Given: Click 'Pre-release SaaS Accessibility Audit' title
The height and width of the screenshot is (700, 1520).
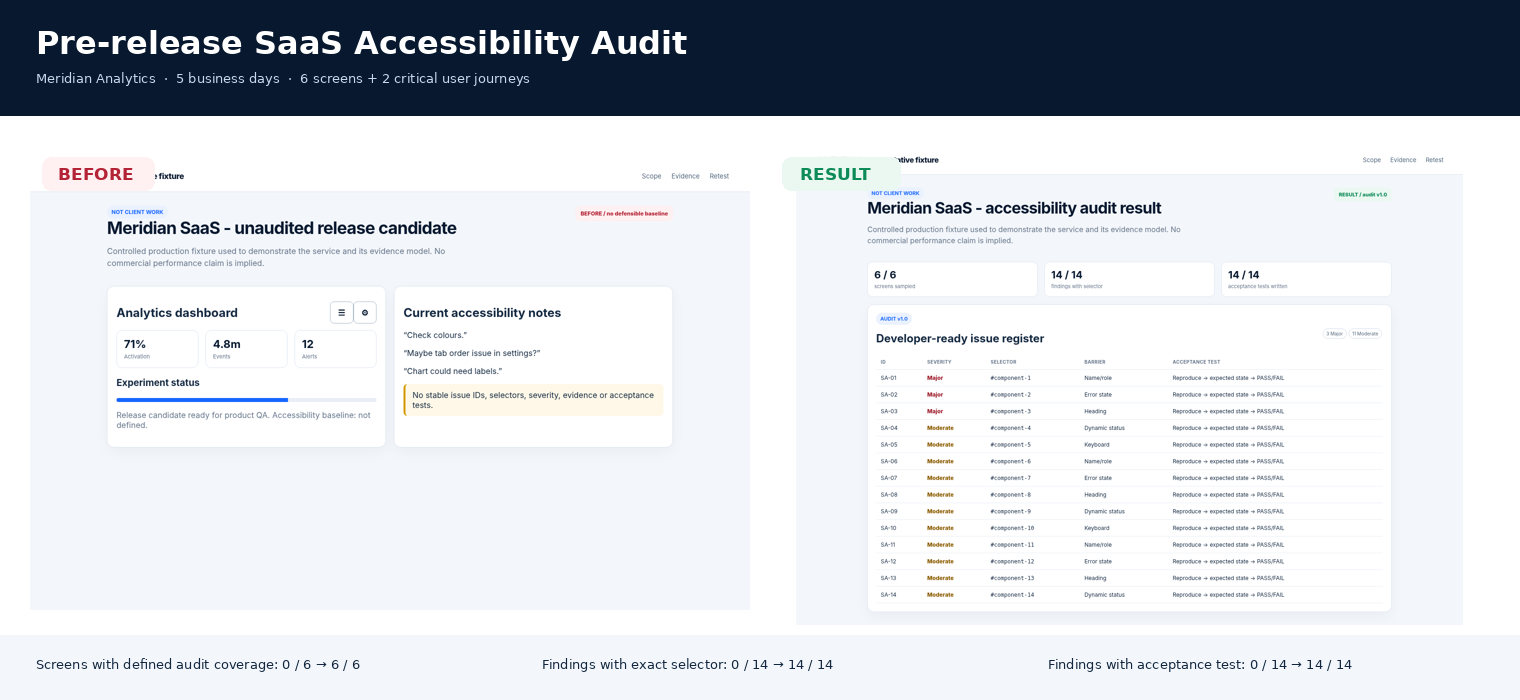Looking at the screenshot, I should tap(361, 44).
